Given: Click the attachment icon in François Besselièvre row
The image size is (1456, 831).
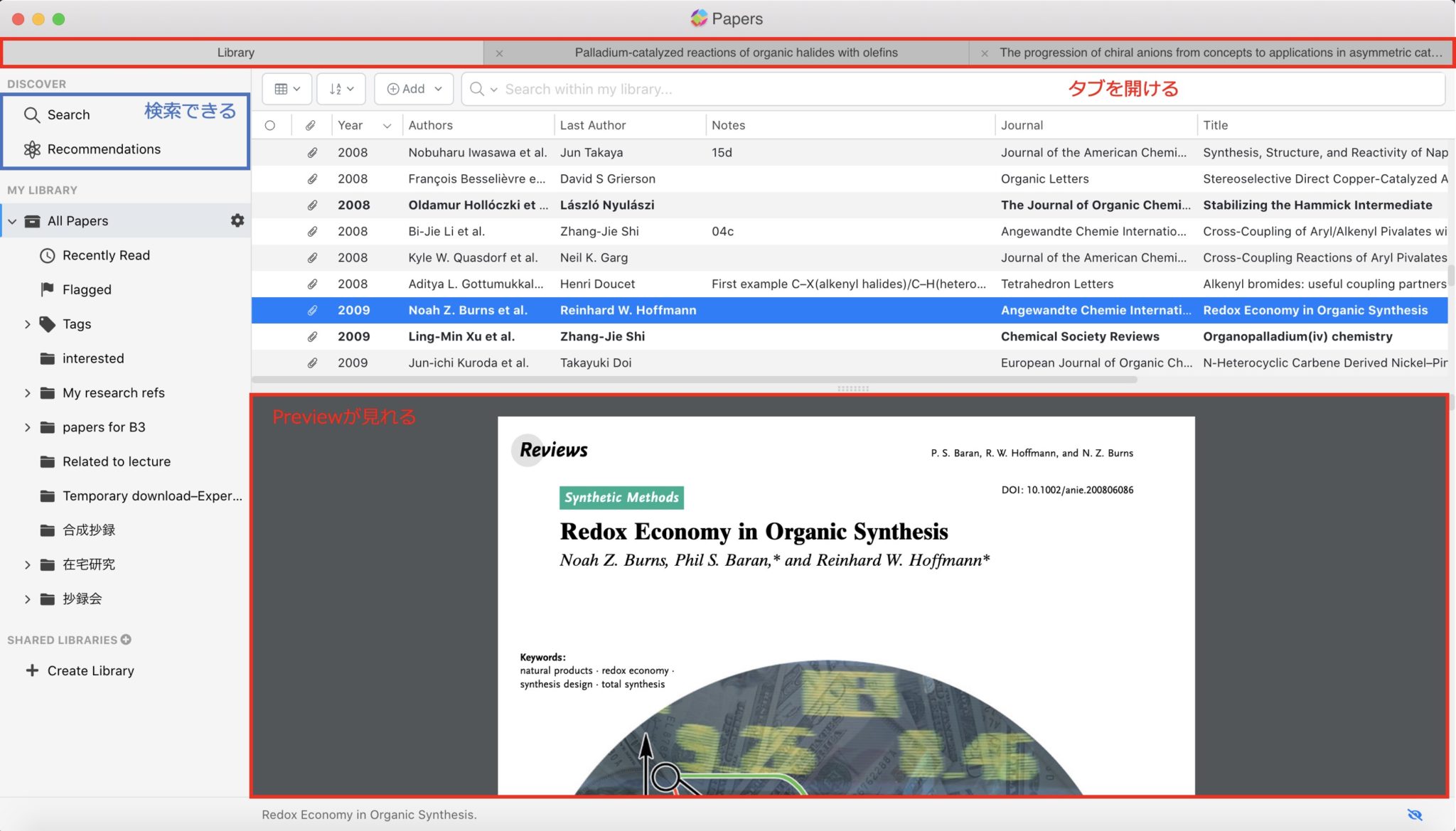Looking at the screenshot, I should pyautogui.click(x=312, y=178).
